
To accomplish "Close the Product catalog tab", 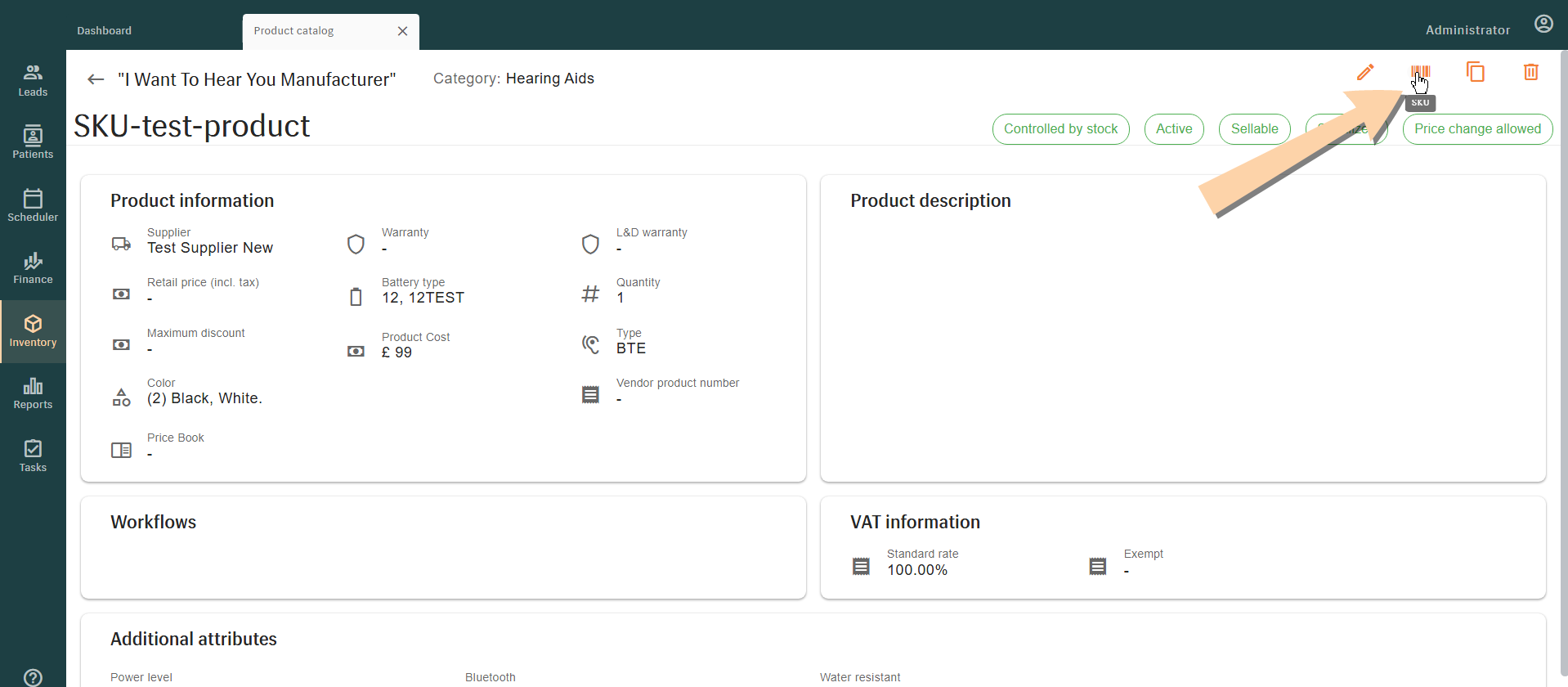I will (402, 31).
